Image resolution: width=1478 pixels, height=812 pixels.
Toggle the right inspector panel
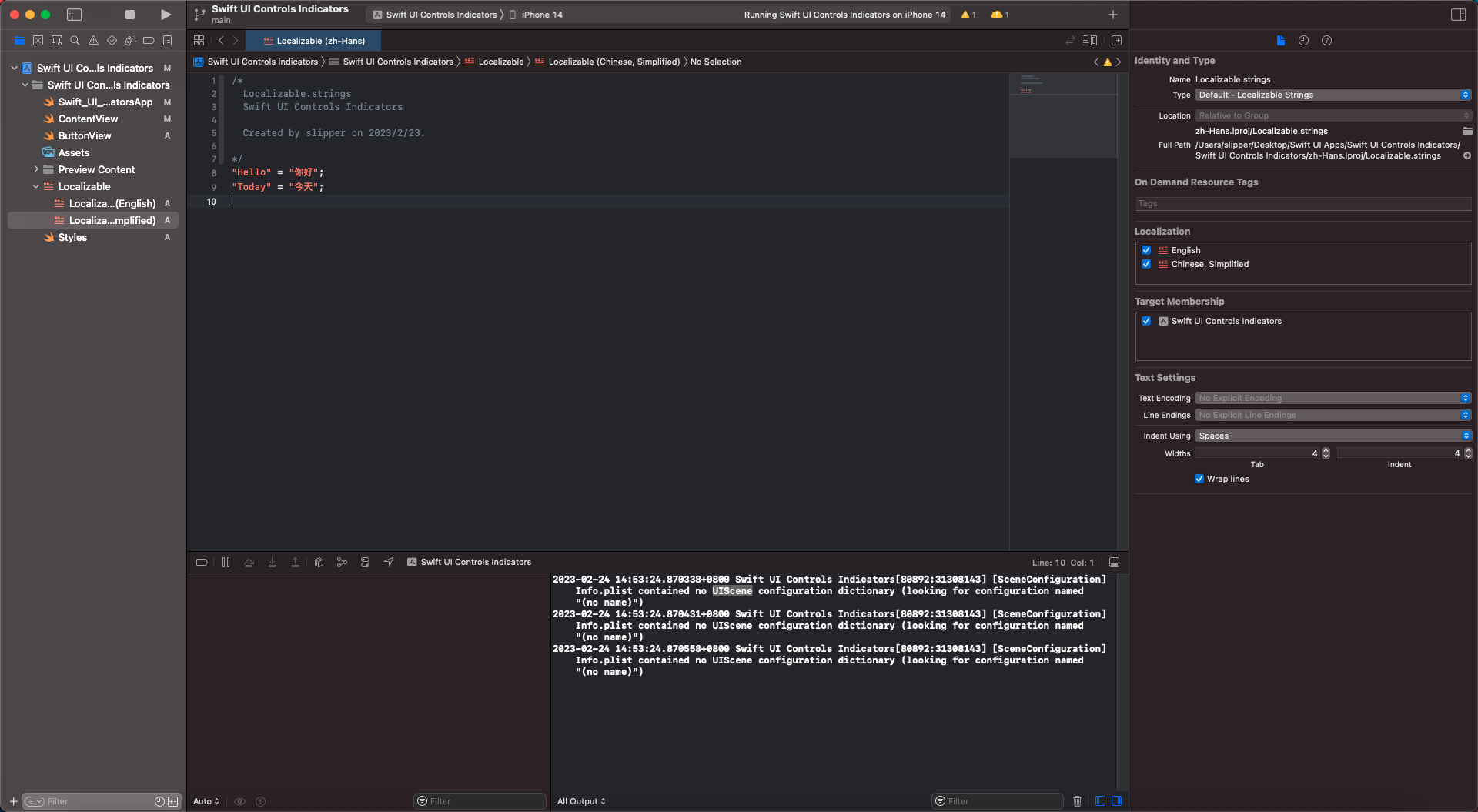pos(1458,15)
